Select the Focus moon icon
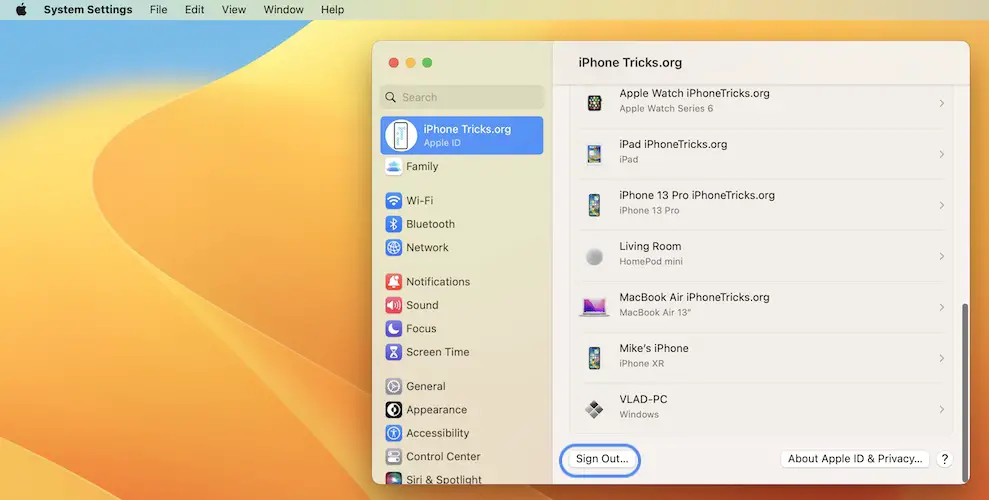 (394, 329)
